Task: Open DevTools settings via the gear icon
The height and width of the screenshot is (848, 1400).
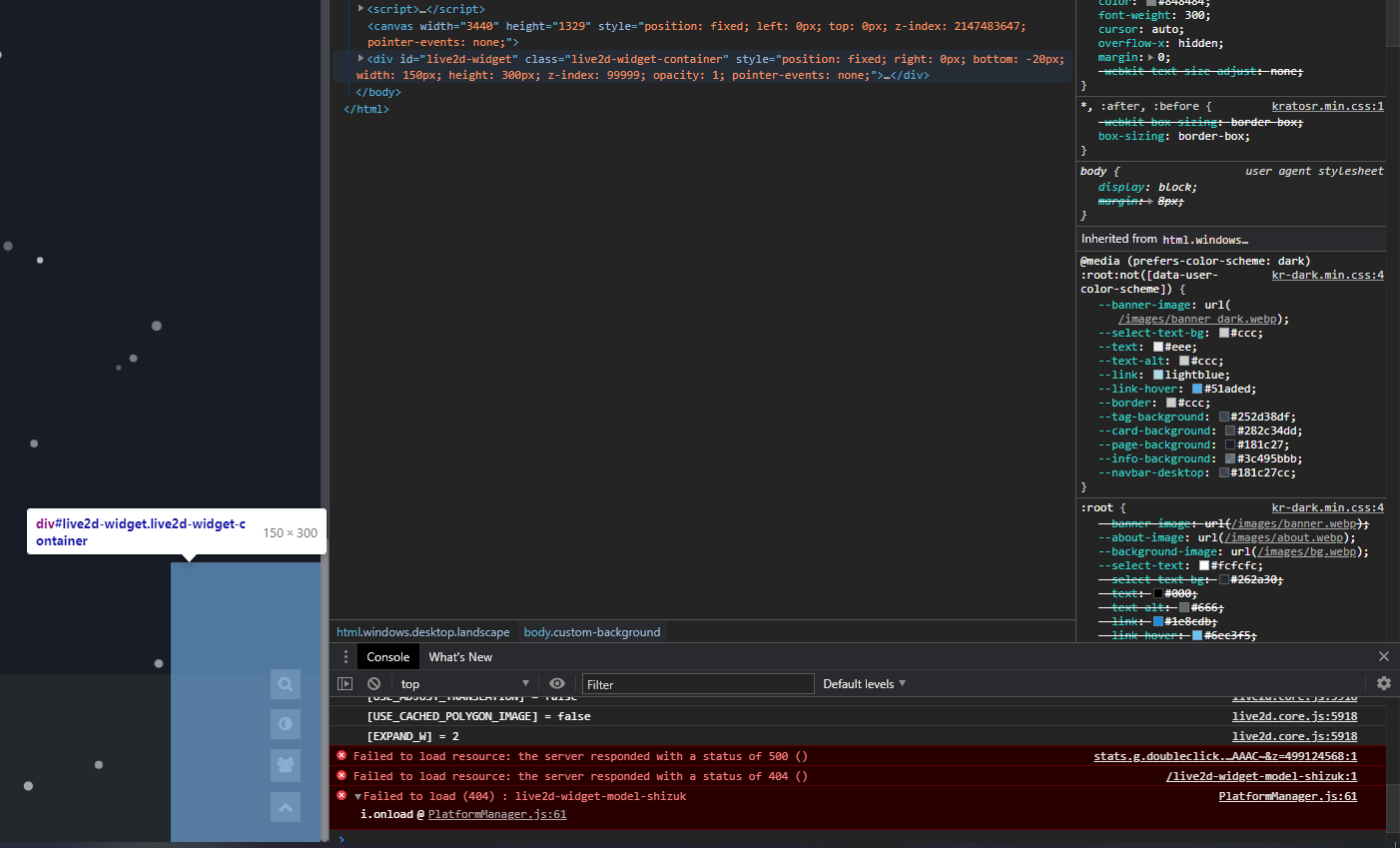Action: click(x=1383, y=683)
